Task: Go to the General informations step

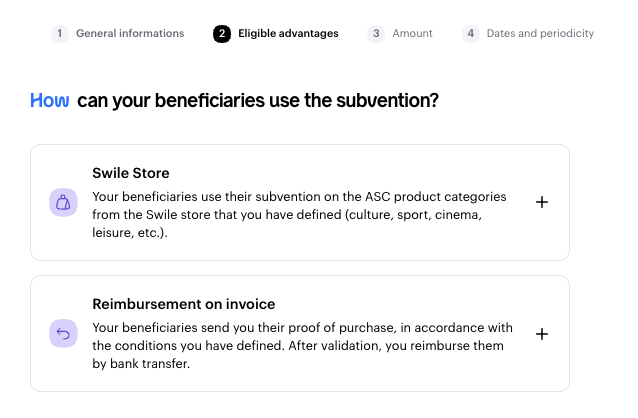Action: (x=130, y=33)
